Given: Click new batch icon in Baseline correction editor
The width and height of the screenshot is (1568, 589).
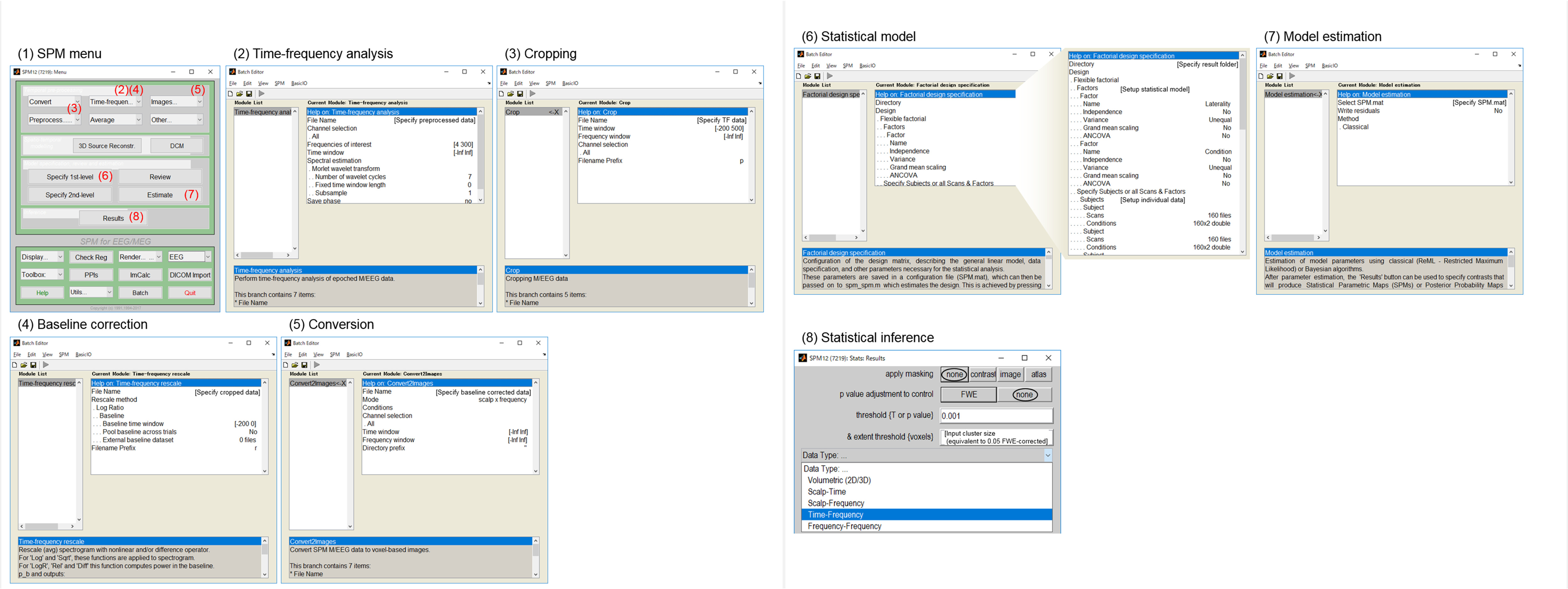Looking at the screenshot, I should (15, 365).
